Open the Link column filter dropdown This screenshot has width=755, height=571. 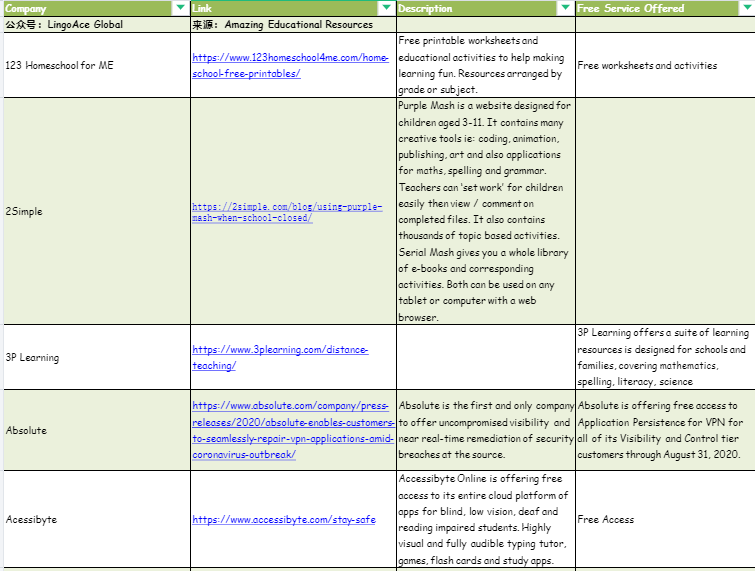(x=386, y=8)
